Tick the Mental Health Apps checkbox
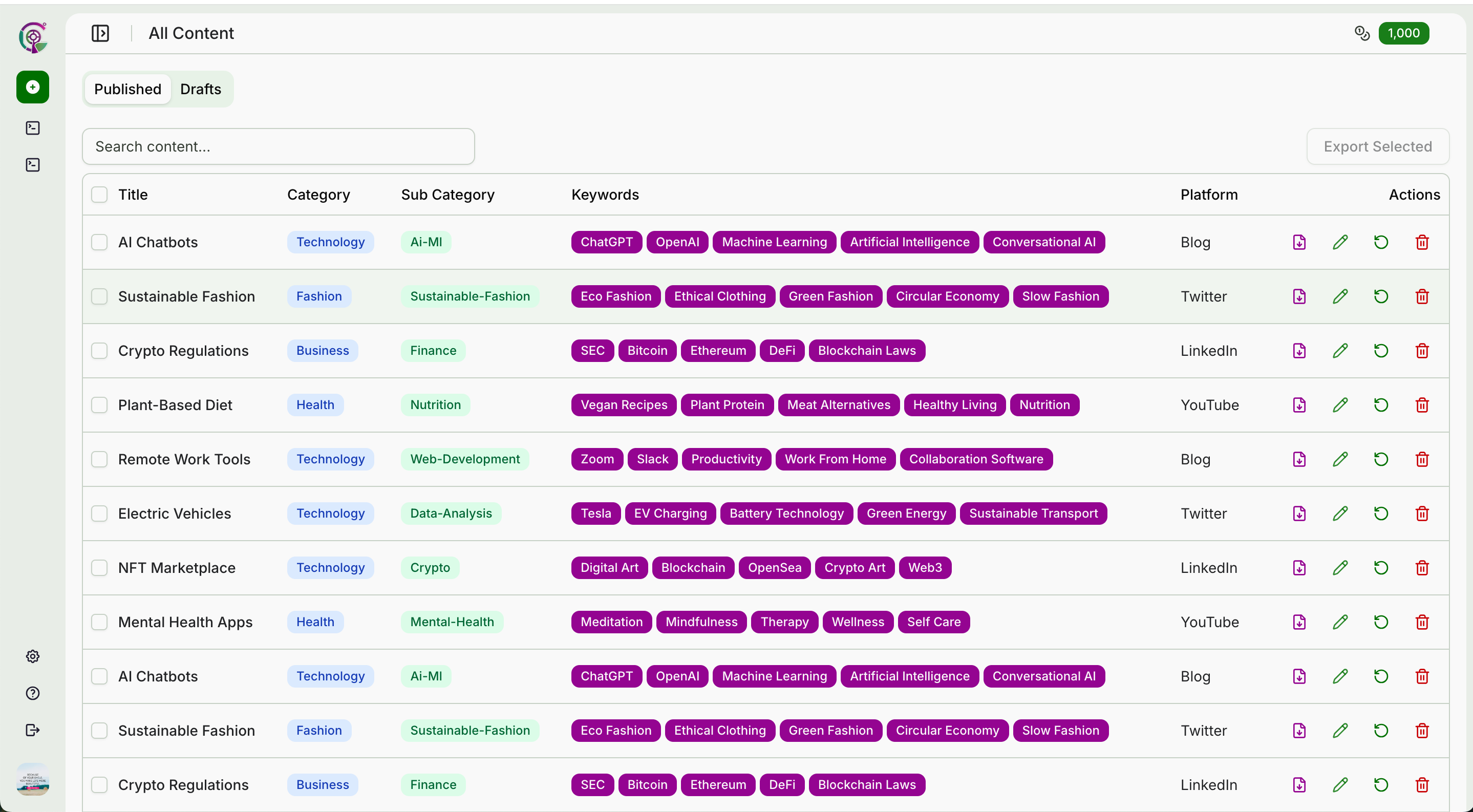The height and width of the screenshot is (812, 1473). point(99,622)
